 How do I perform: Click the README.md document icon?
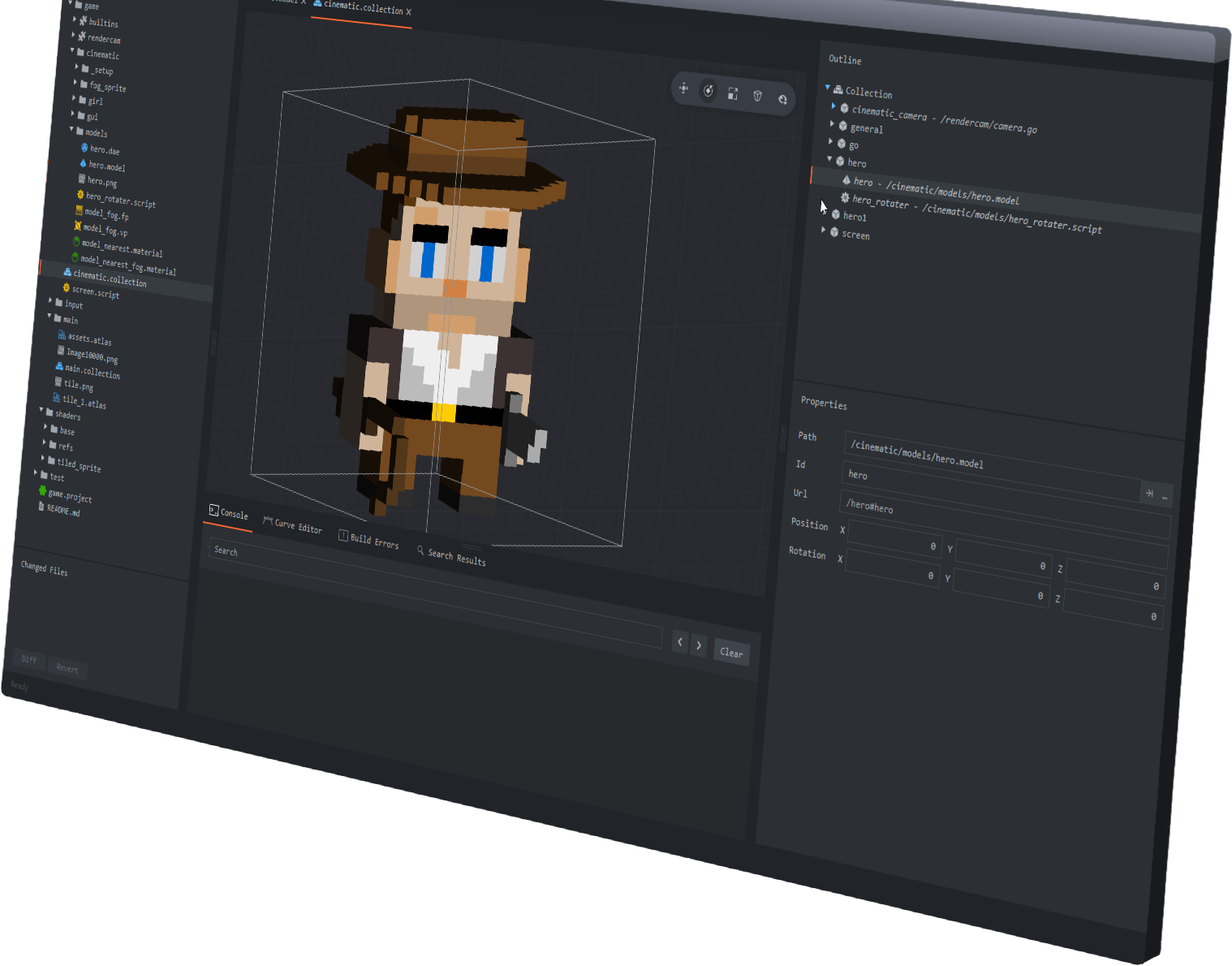(41, 507)
